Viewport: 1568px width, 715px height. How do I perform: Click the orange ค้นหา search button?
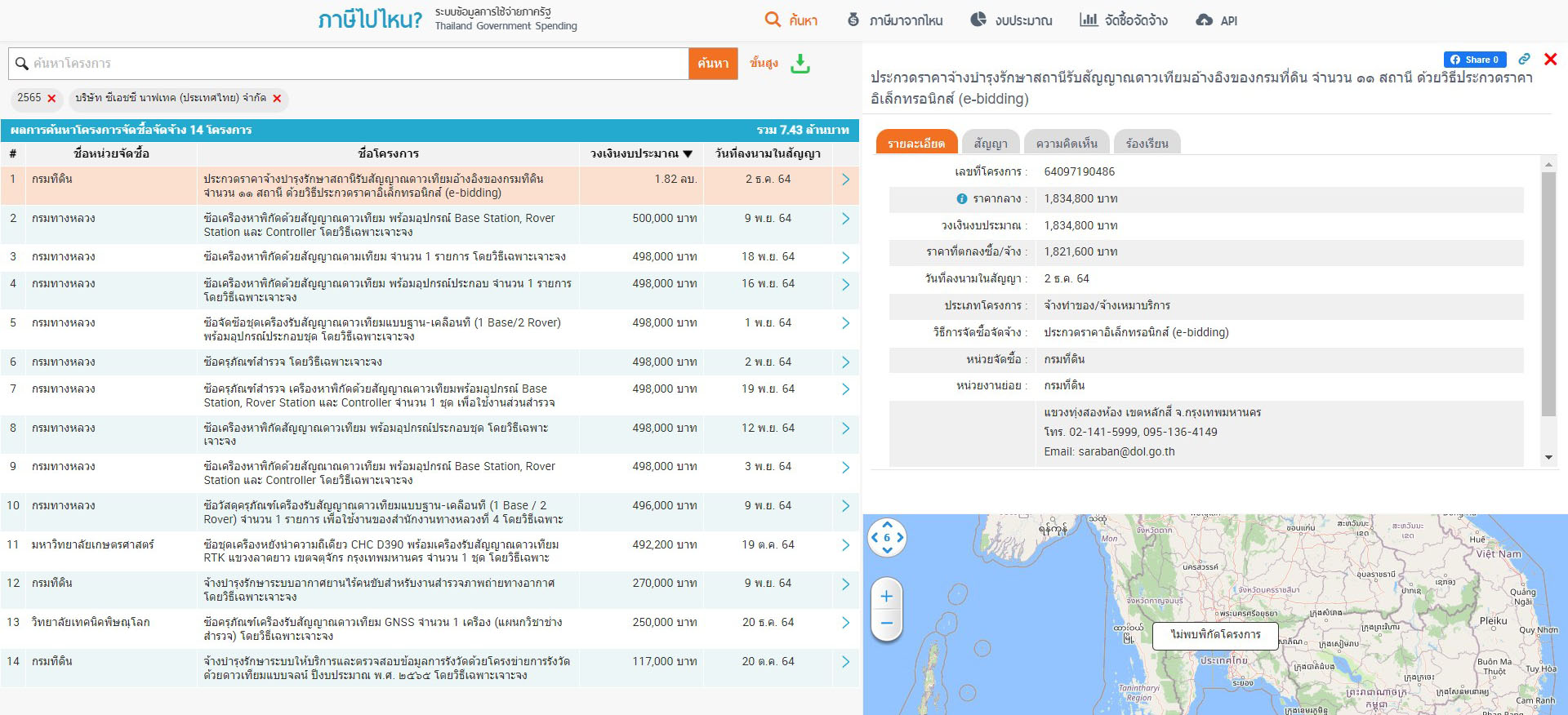click(x=713, y=64)
